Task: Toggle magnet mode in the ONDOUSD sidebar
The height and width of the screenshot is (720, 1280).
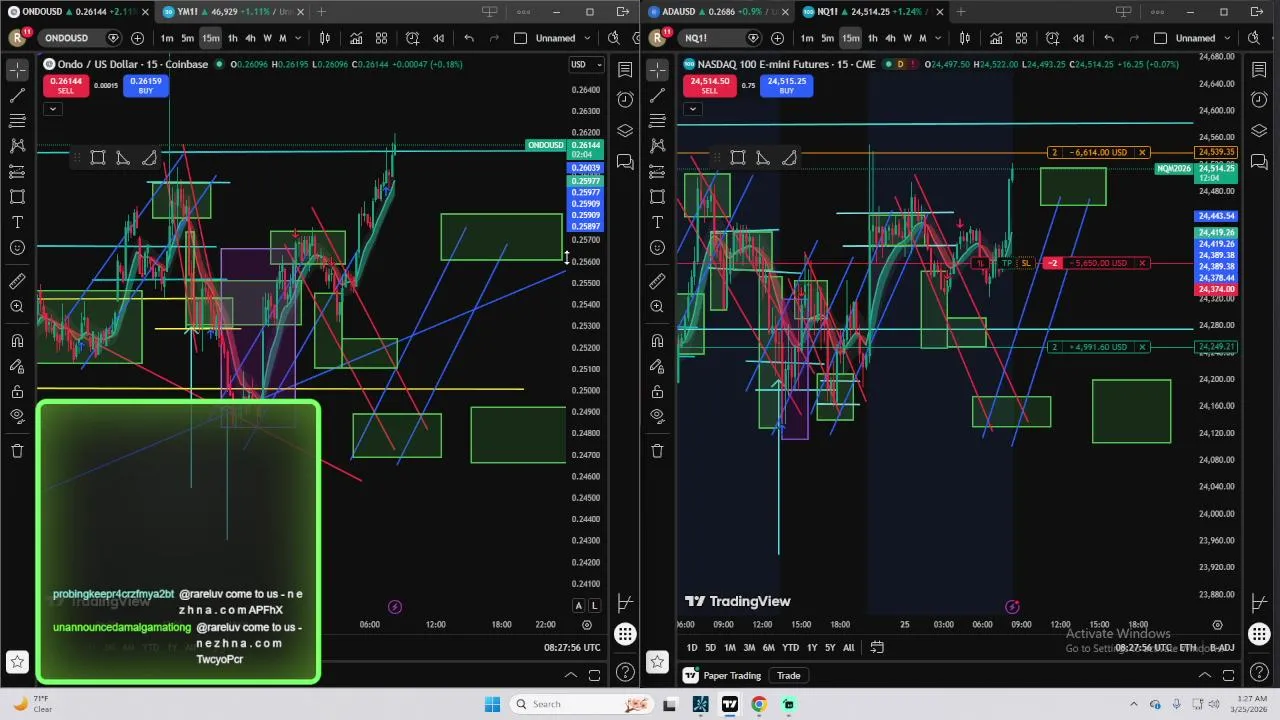Action: tap(17, 340)
